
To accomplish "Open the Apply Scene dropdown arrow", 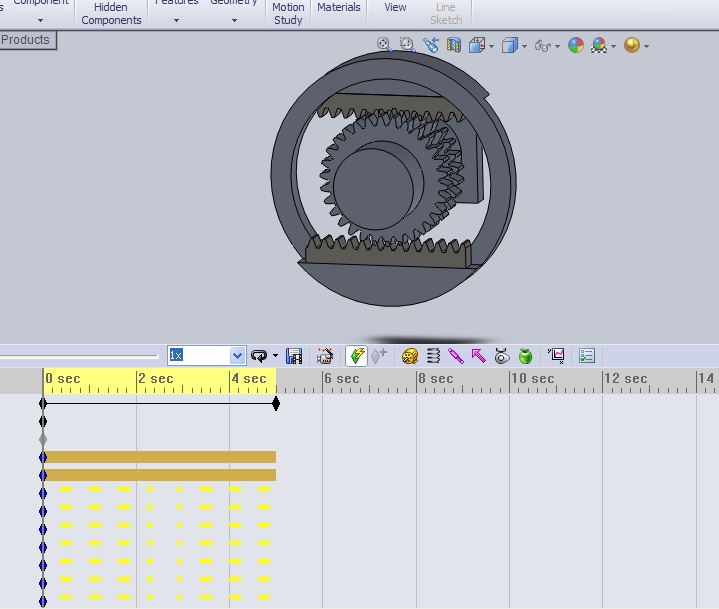I will click(x=614, y=46).
